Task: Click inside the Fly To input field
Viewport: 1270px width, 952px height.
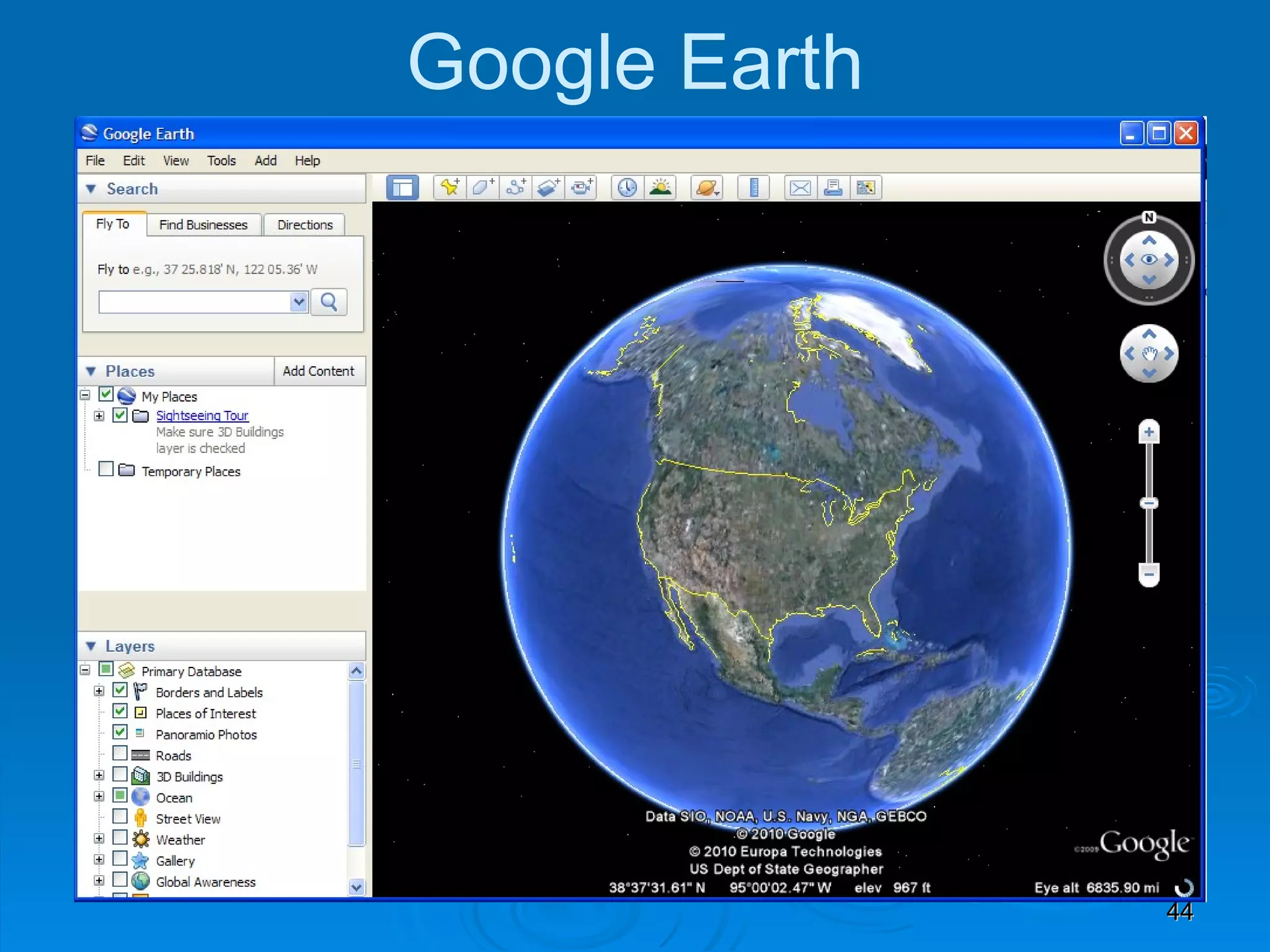Action: pyautogui.click(x=195, y=302)
